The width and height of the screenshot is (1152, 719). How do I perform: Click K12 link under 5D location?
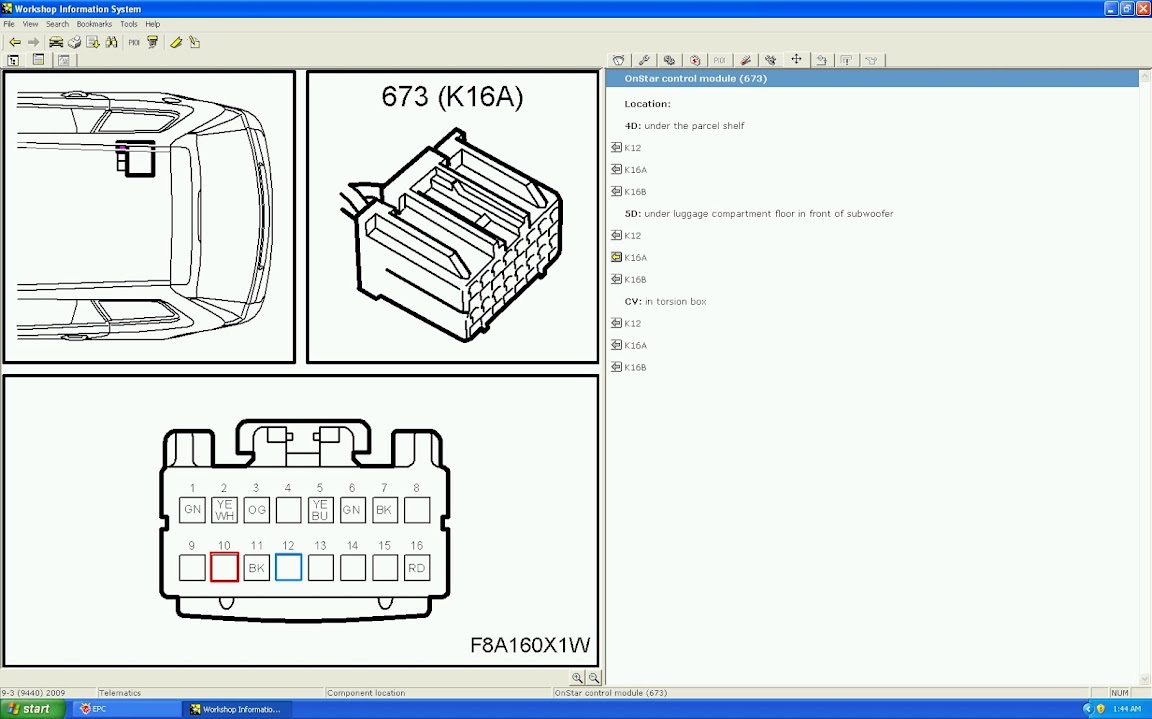(x=632, y=236)
